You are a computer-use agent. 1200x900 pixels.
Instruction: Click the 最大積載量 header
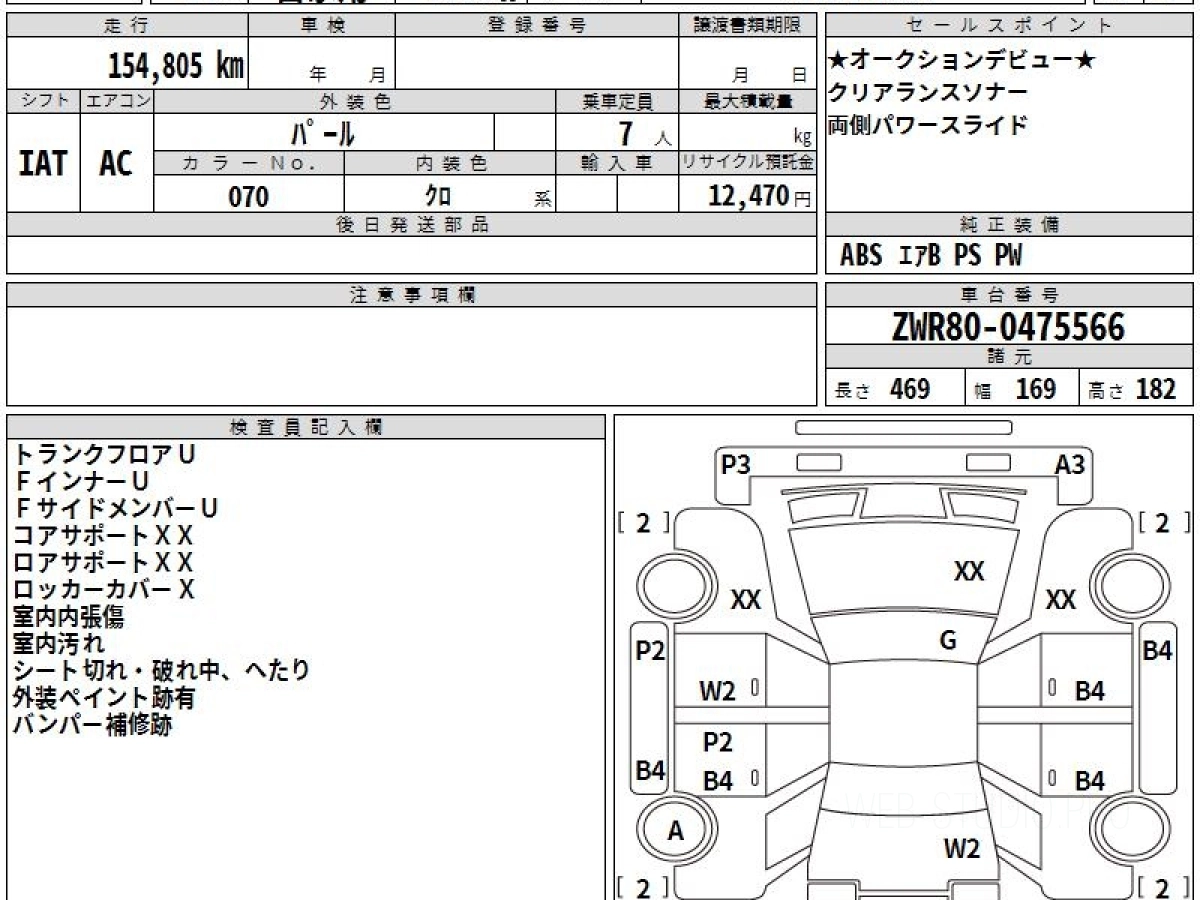(748, 101)
